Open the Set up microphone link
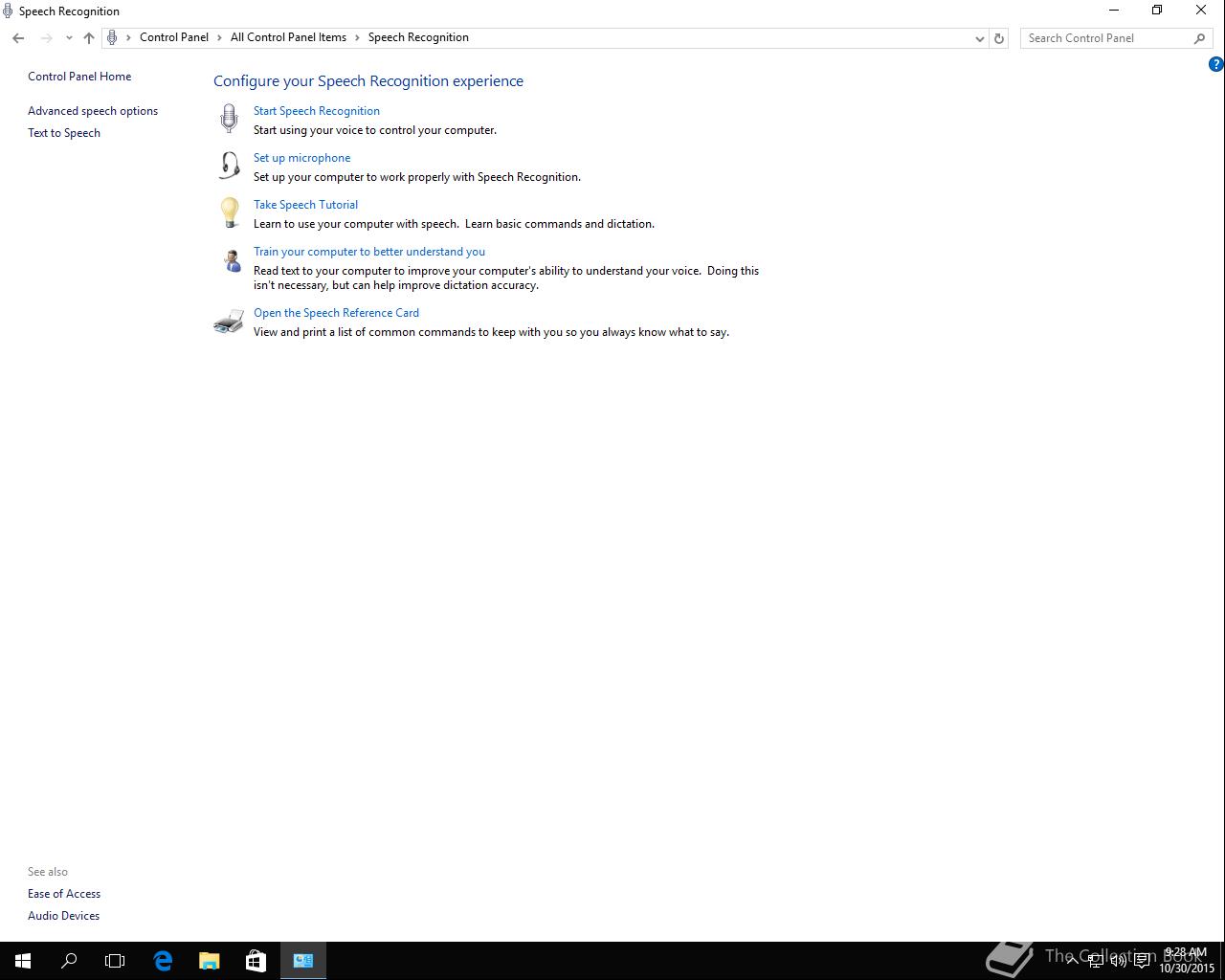Viewport: 1225px width, 980px height. 301,158
